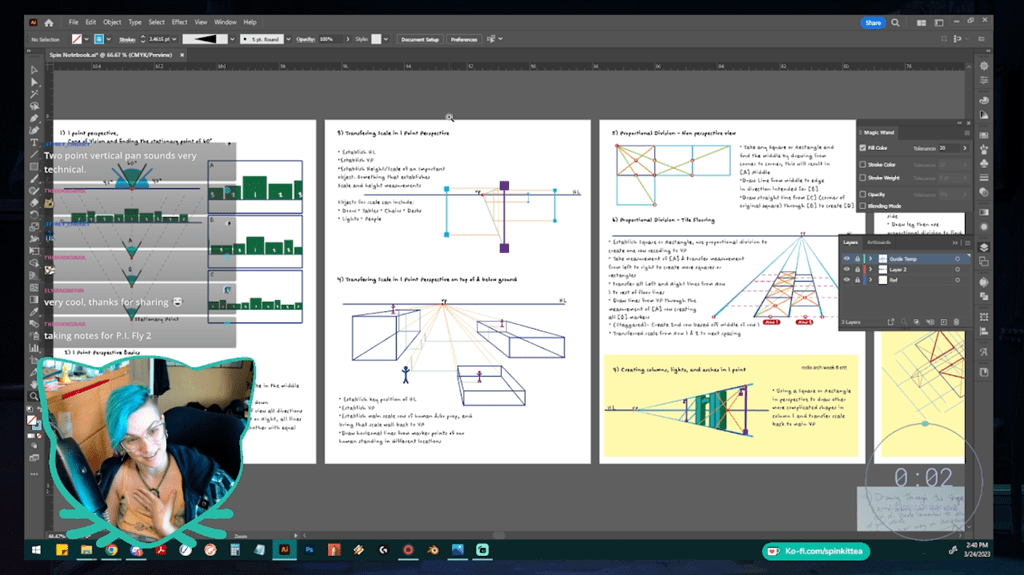The height and width of the screenshot is (575, 1024).
Task: Switch to the Artboards tab
Action: coord(878,242)
